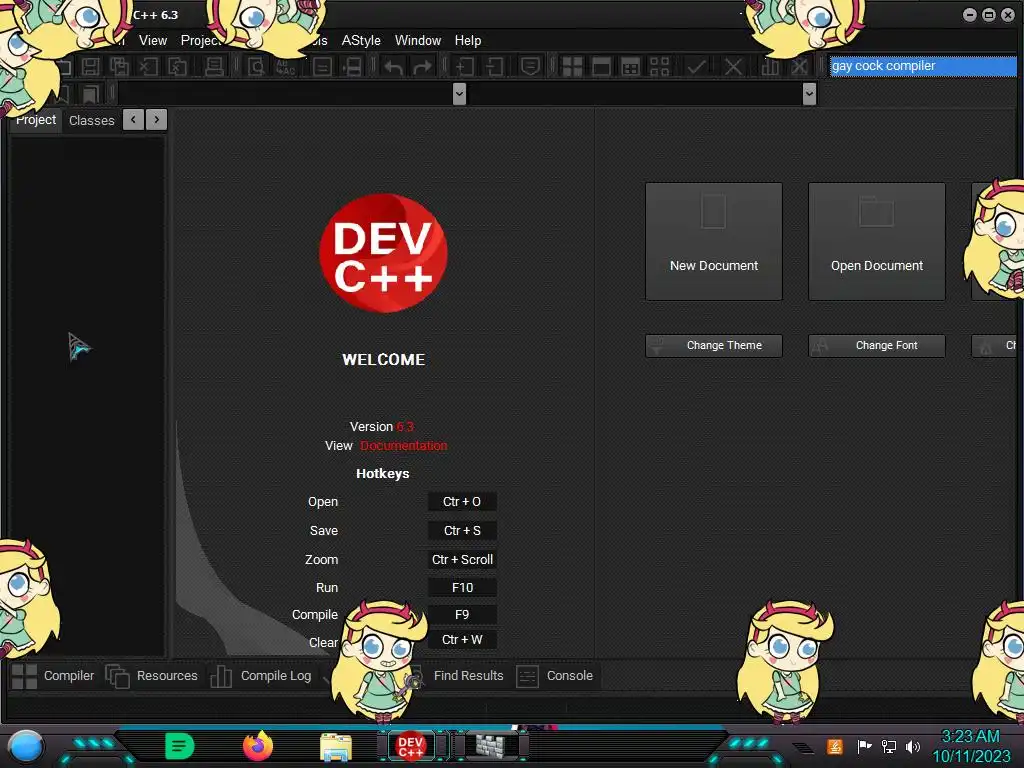Open the Resources bottom panel tab
This screenshot has width=1024, height=768.
tap(152, 676)
